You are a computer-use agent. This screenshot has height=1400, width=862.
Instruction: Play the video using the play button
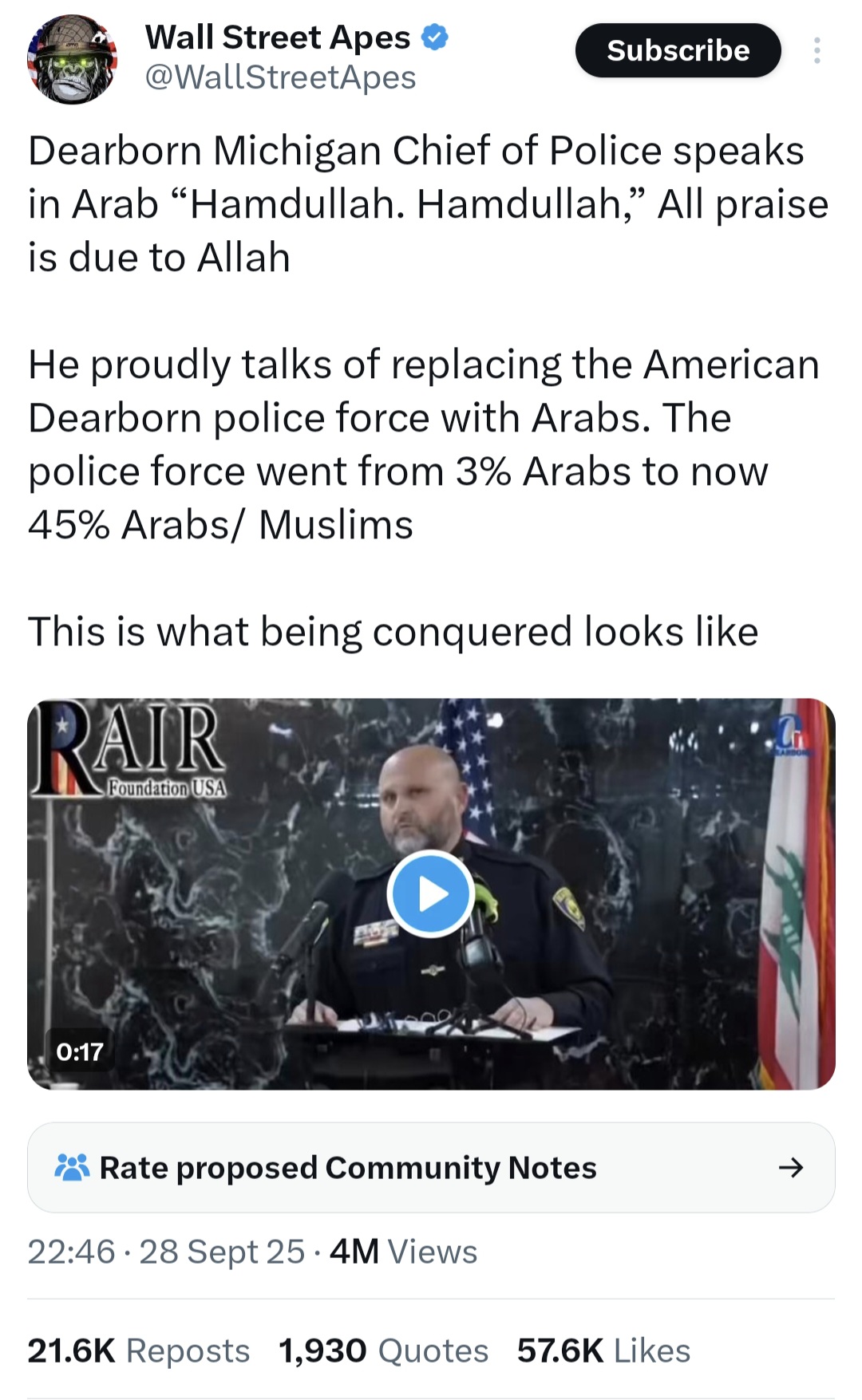431,893
